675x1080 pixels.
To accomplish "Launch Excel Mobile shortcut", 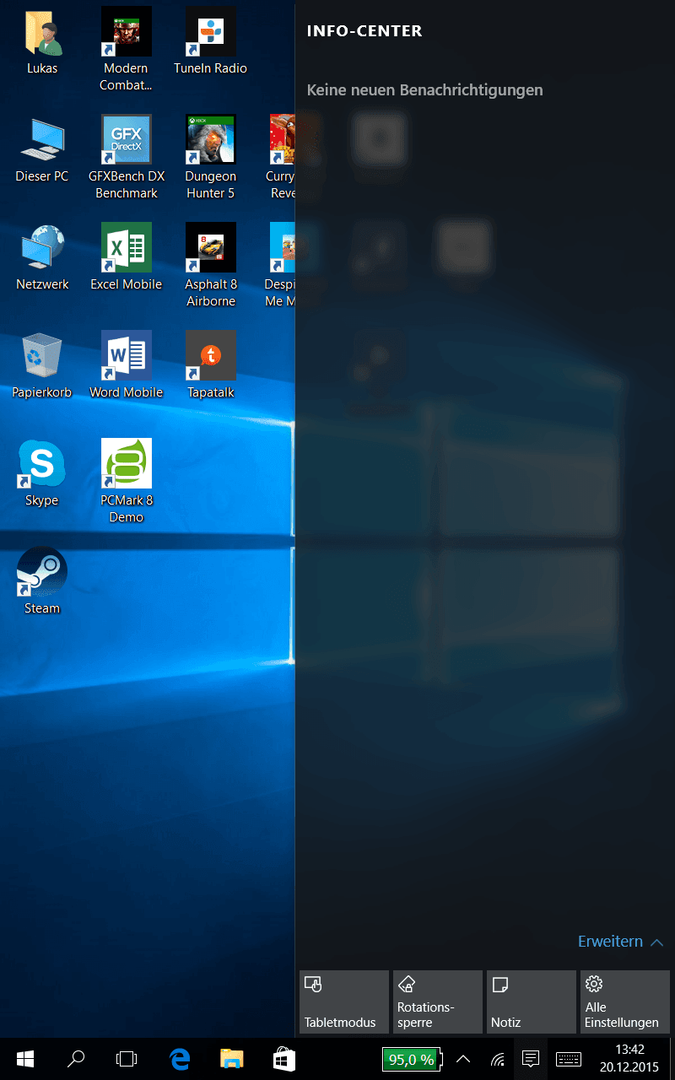I will [126, 256].
